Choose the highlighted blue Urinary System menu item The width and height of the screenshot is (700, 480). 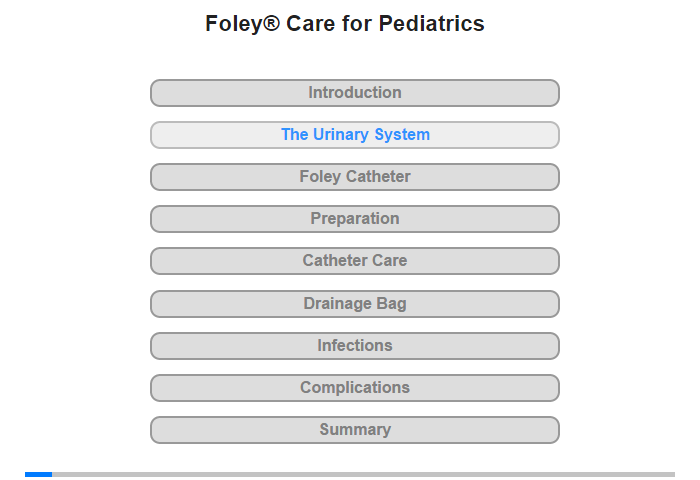pos(354,135)
